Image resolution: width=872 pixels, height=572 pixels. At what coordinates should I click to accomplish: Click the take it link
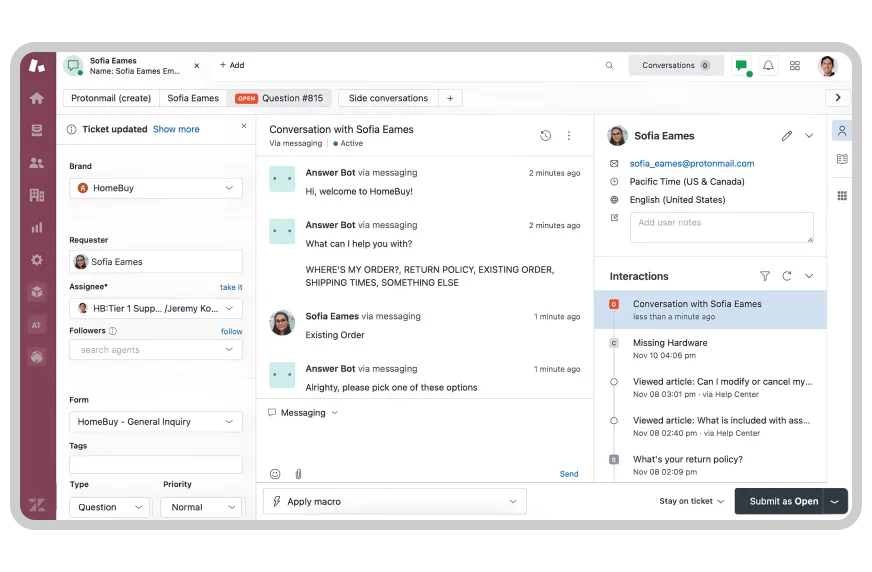[231, 287]
